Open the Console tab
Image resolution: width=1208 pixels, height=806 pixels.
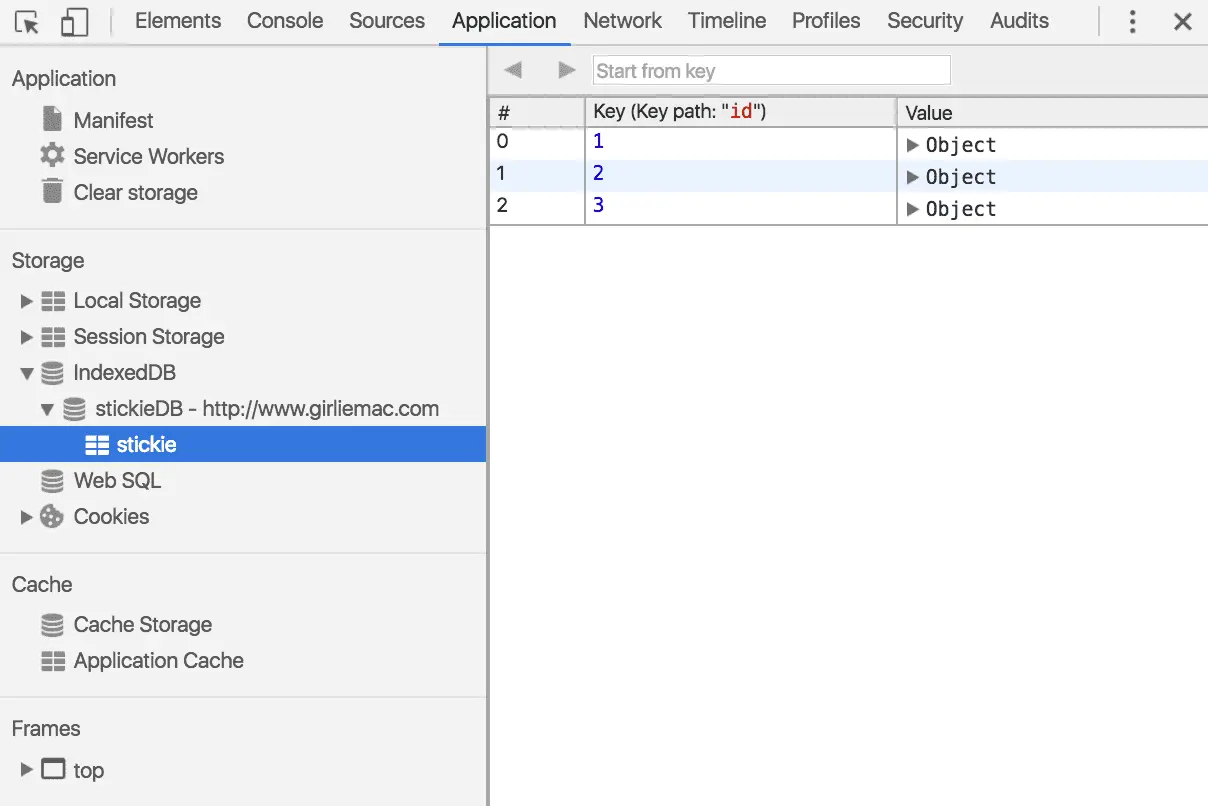coord(285,21)
